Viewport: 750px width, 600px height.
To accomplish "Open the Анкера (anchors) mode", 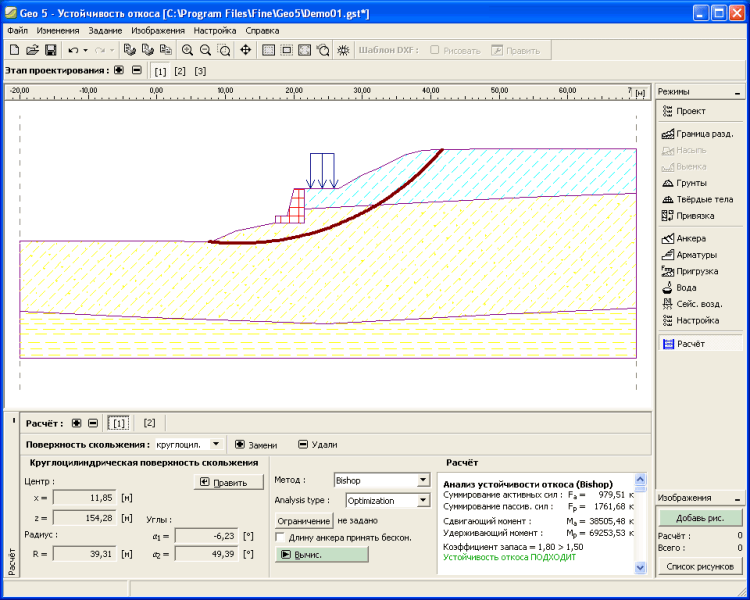I will pyautogui.click(x=690, y=238).
